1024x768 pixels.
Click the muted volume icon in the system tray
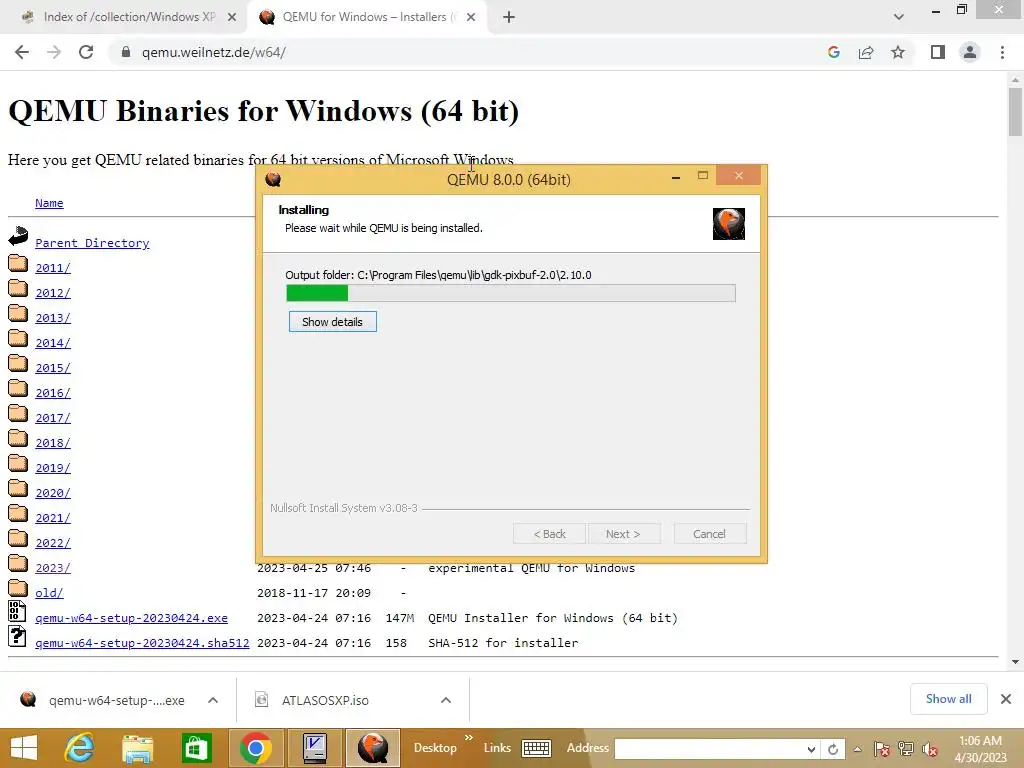tap(929, 749)
